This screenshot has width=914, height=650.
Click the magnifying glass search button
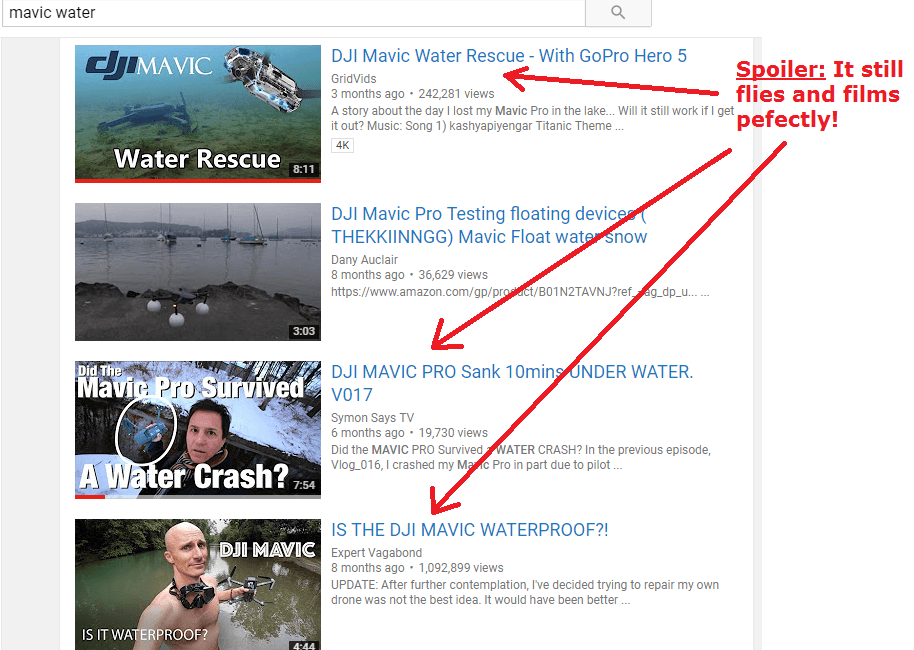(618, 12)
